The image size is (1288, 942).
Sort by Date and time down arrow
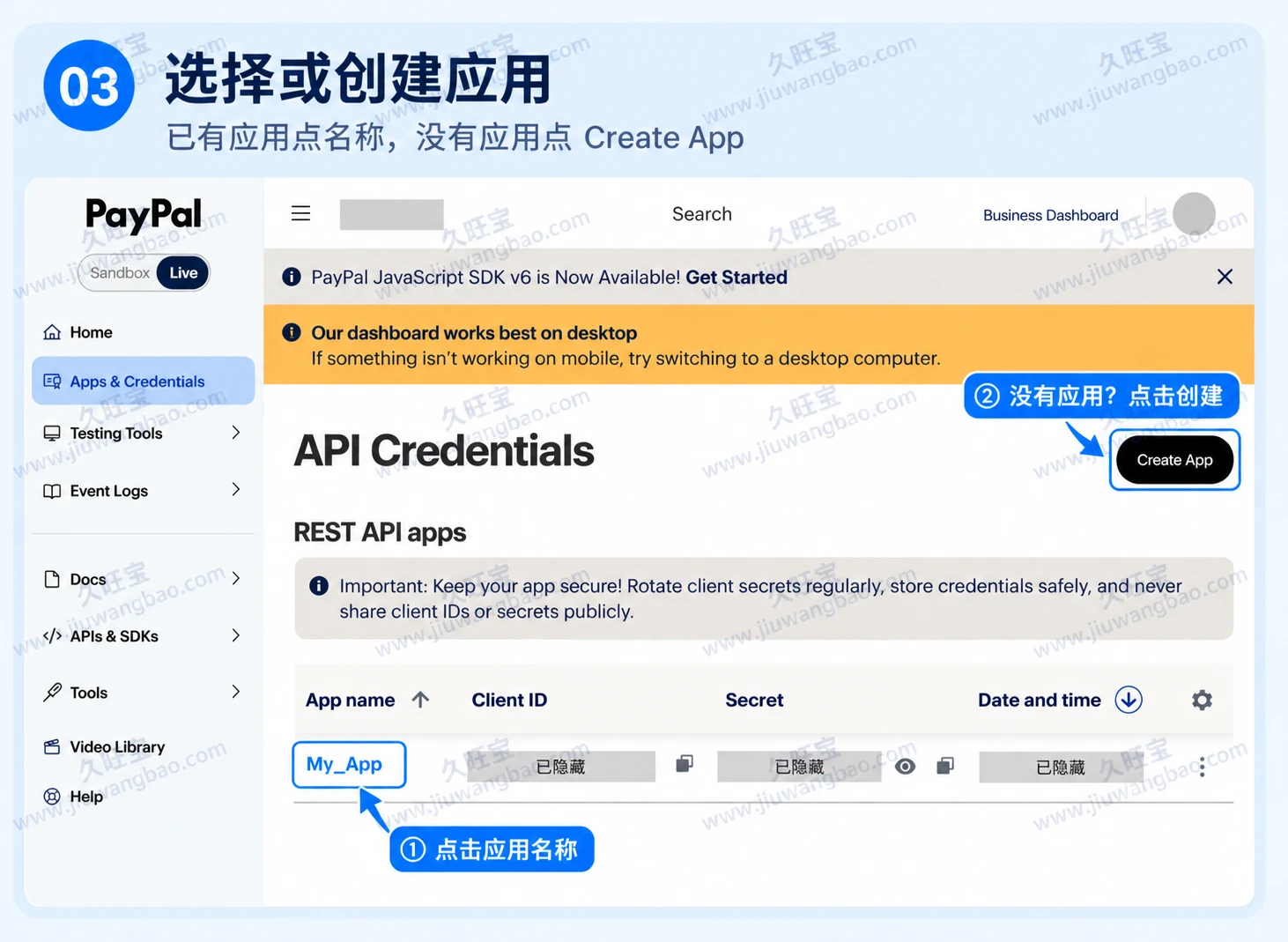(x=1129, y=700)
